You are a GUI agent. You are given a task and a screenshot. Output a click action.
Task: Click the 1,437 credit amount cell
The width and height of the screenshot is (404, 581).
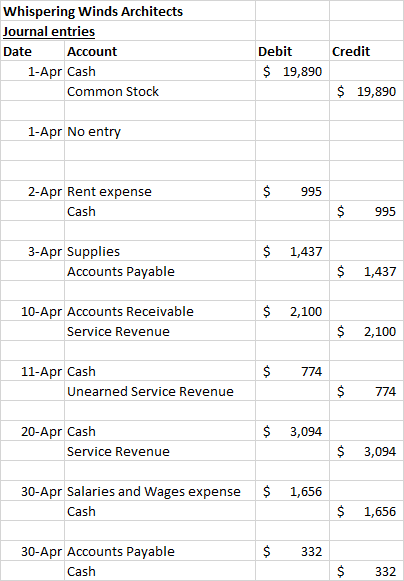367,271
